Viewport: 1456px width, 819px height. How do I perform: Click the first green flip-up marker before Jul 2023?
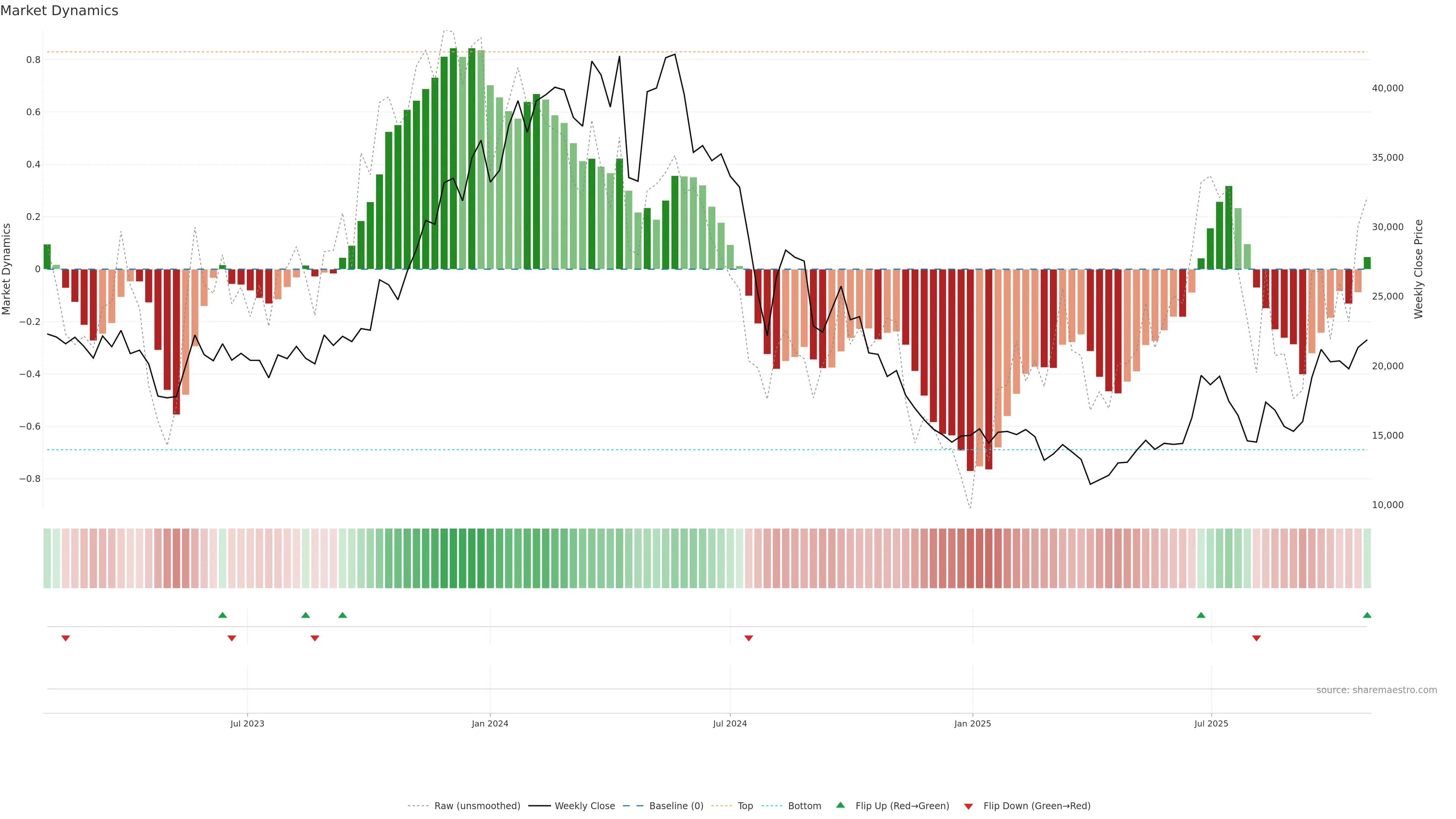(222, 615)
